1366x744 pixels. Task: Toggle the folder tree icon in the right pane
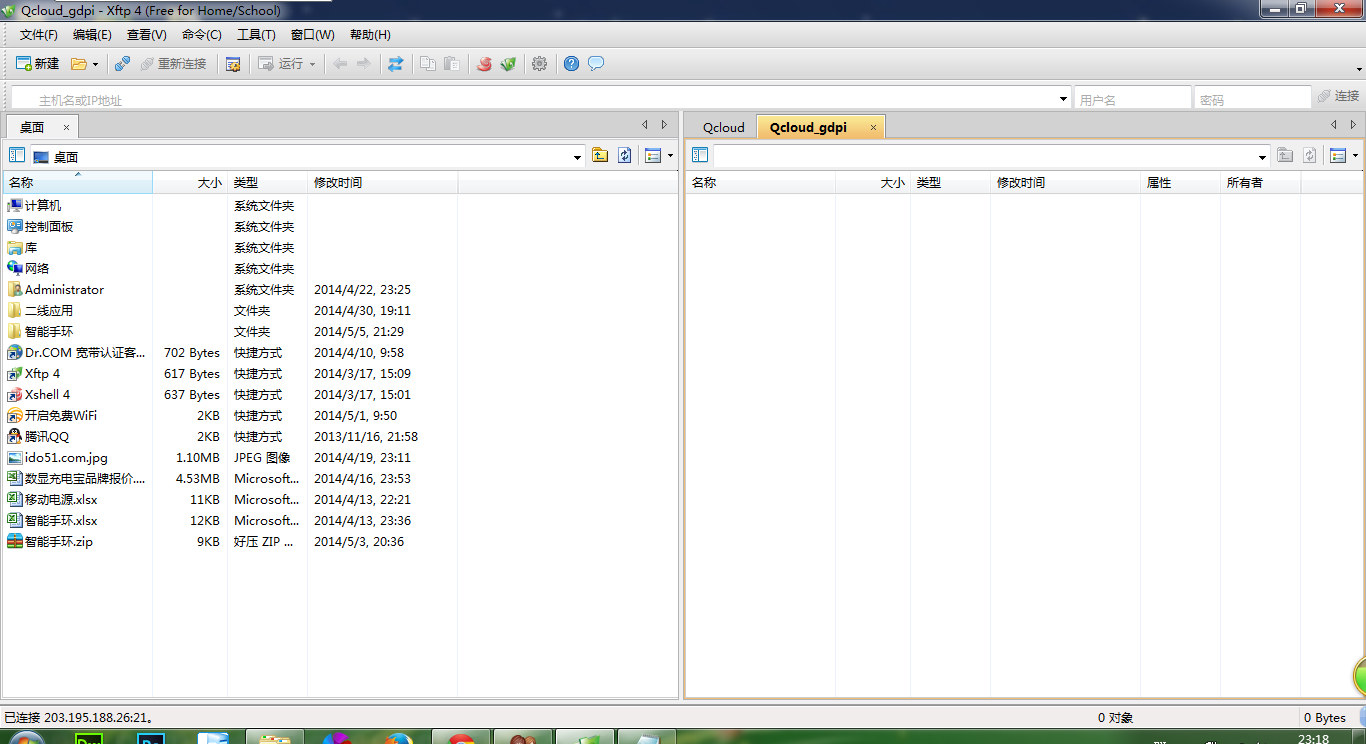(x=700, y=155)
